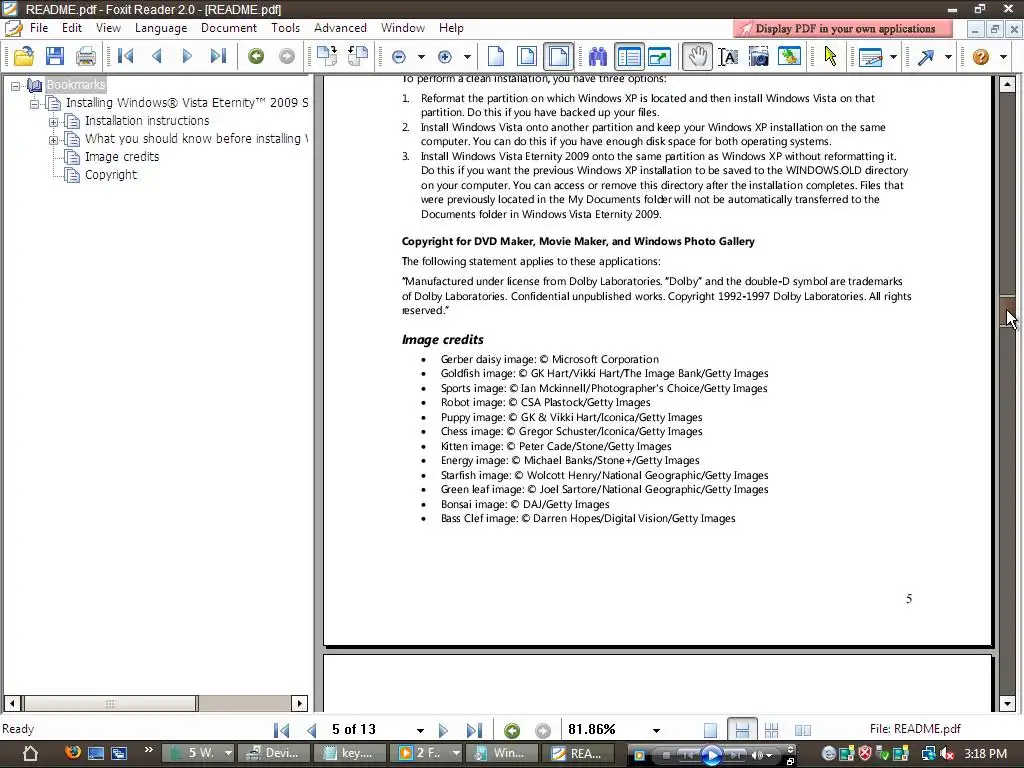1024x768 pixels.
Task: Open Find with binoculars icon
Action: click(598, 57)
